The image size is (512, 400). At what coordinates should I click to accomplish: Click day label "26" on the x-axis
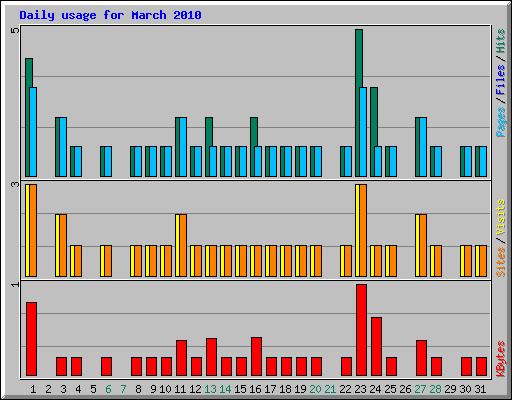coord(405,389)
